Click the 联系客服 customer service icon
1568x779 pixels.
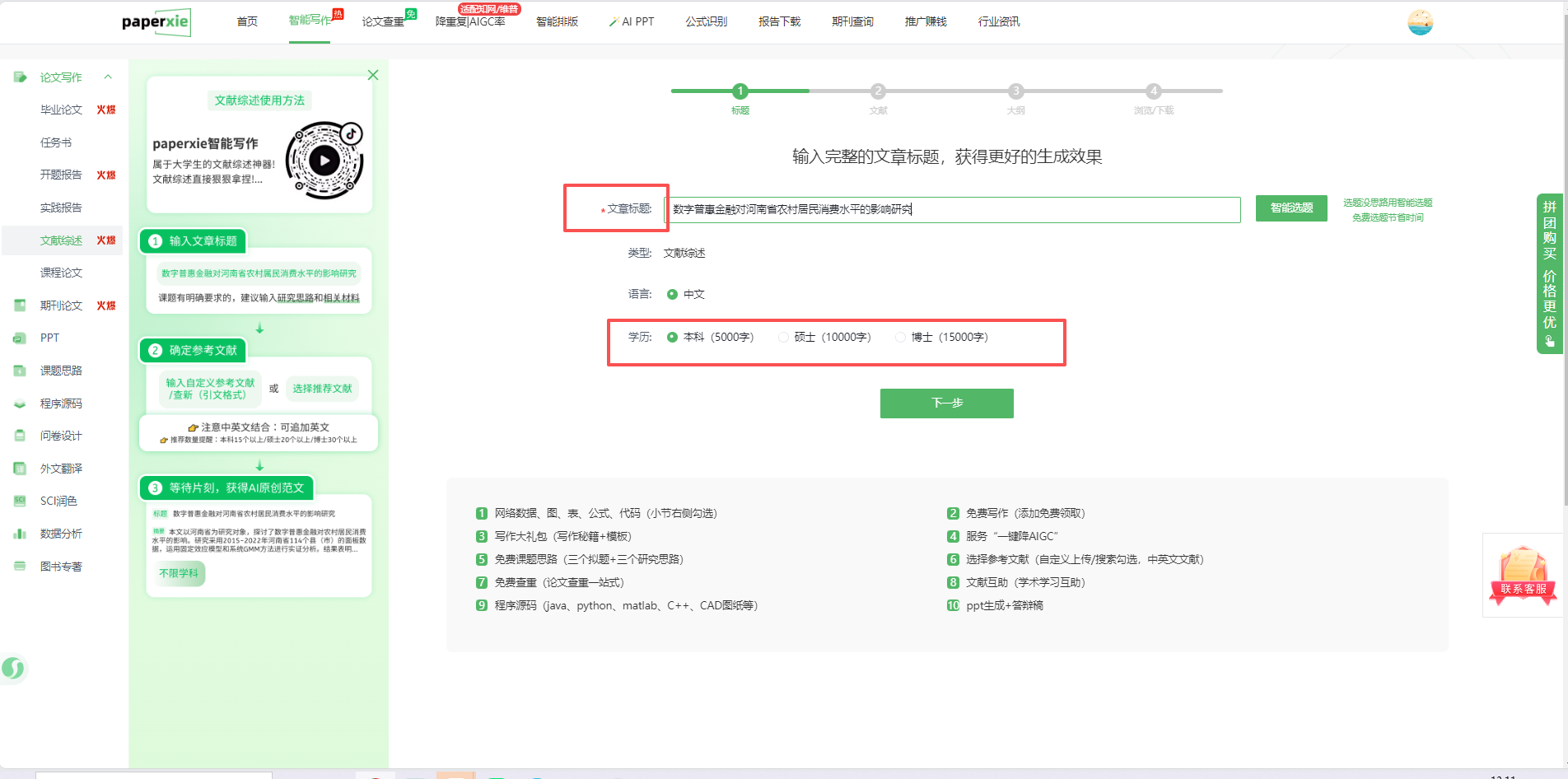tap(1523, 575)
